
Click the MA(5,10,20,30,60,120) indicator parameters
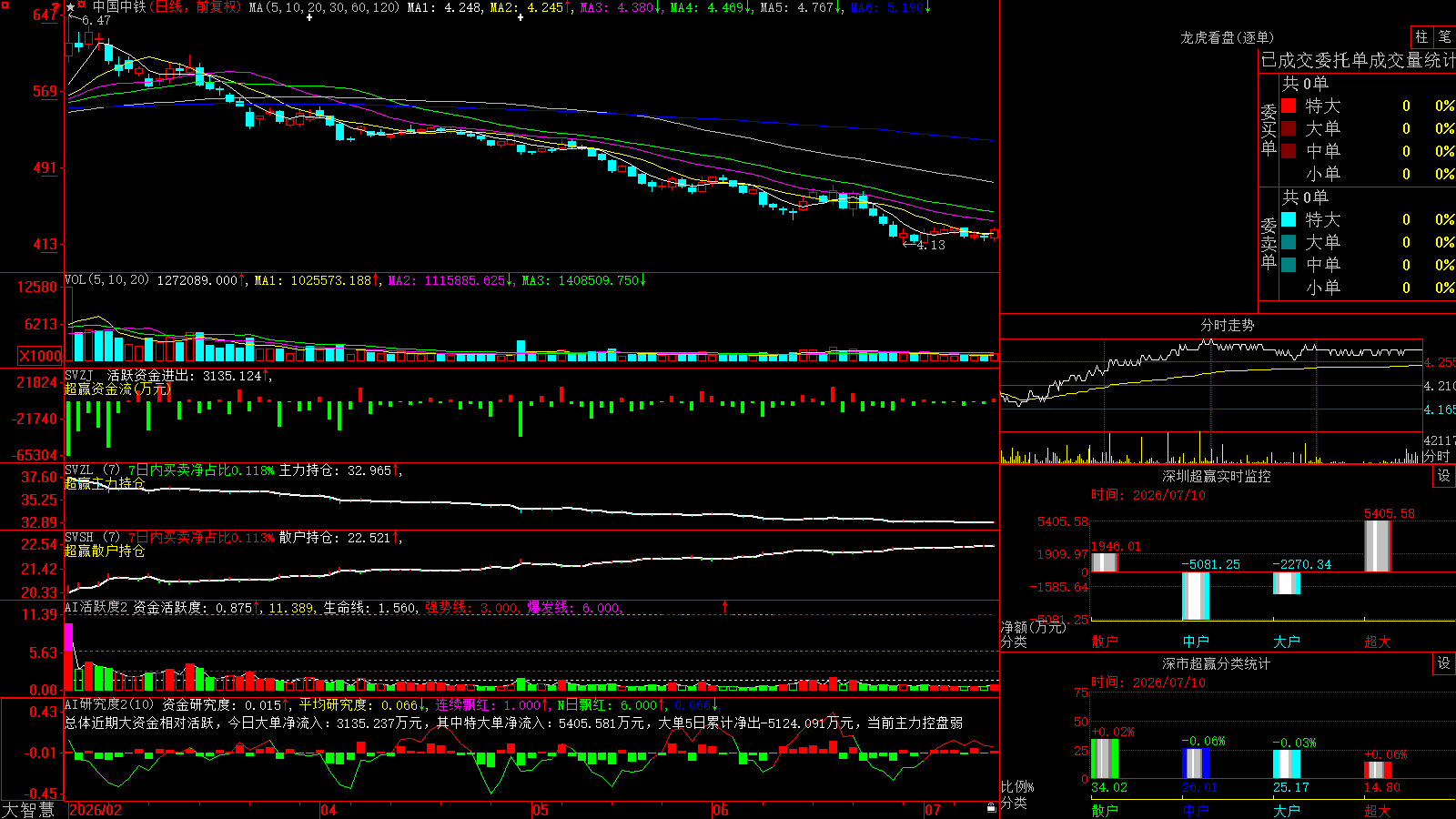click(x=324, y=7)
